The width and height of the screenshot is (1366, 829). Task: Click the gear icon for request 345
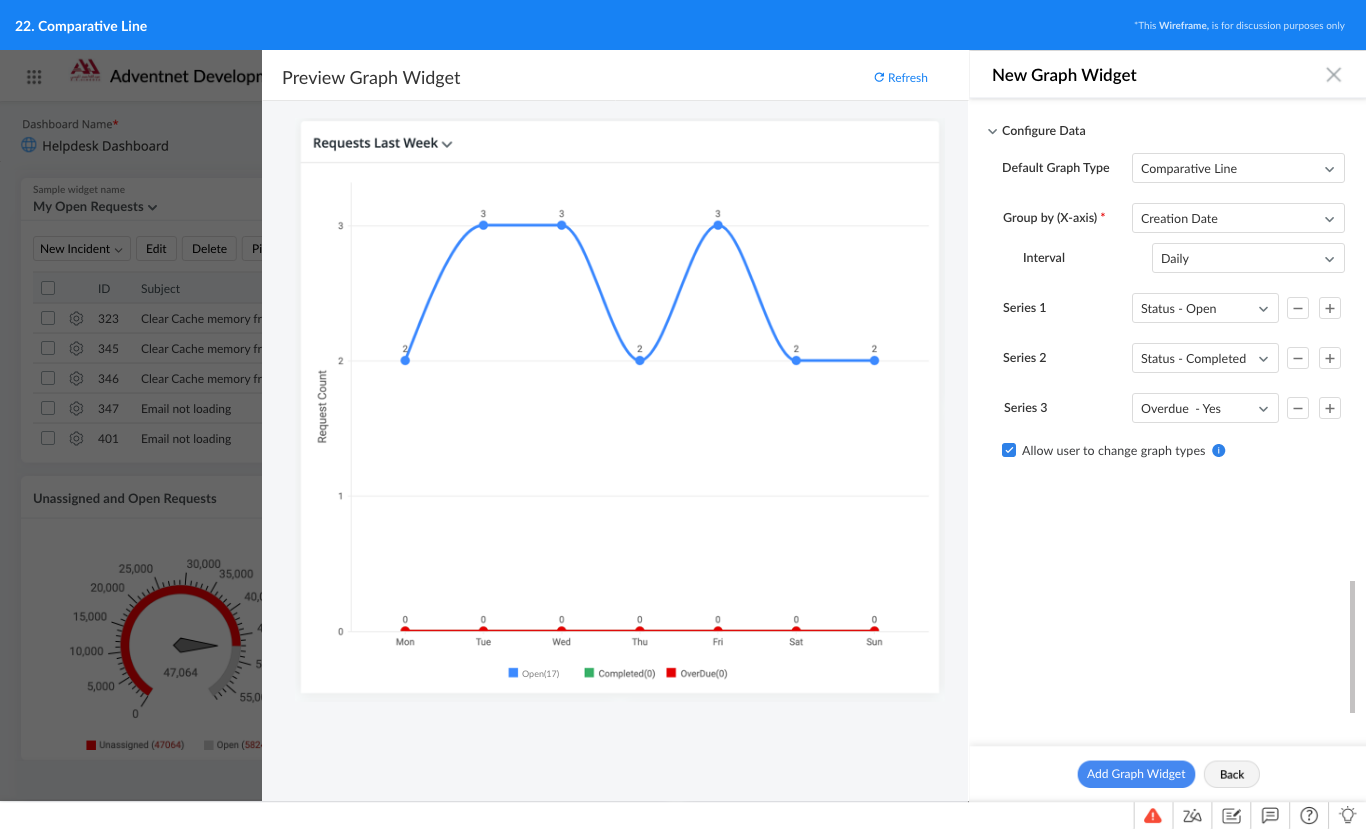76,349
